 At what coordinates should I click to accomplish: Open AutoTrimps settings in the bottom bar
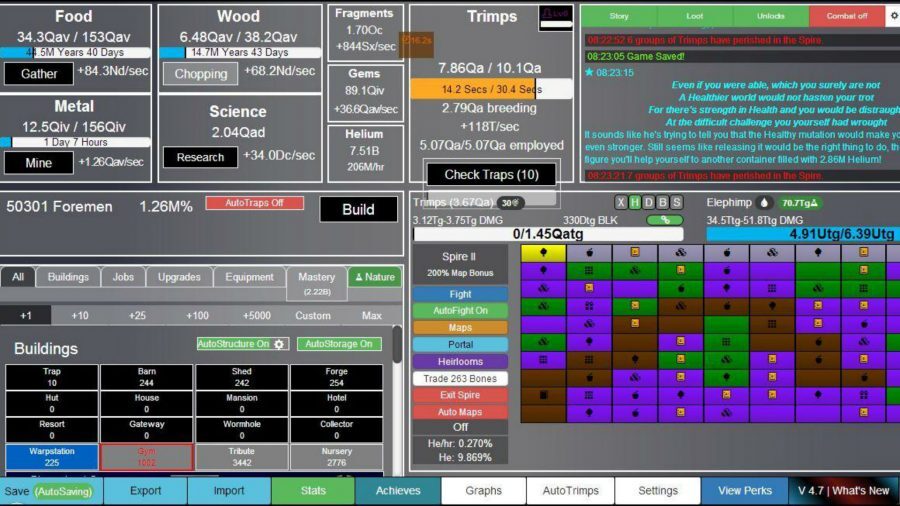[571, 491]
